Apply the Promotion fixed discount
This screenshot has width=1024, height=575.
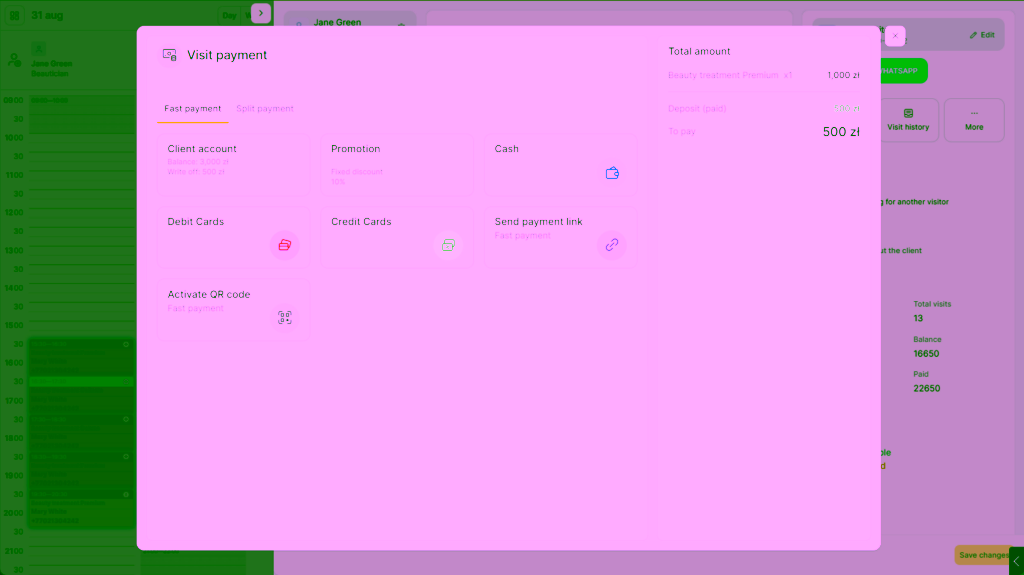tap(397, 165)
